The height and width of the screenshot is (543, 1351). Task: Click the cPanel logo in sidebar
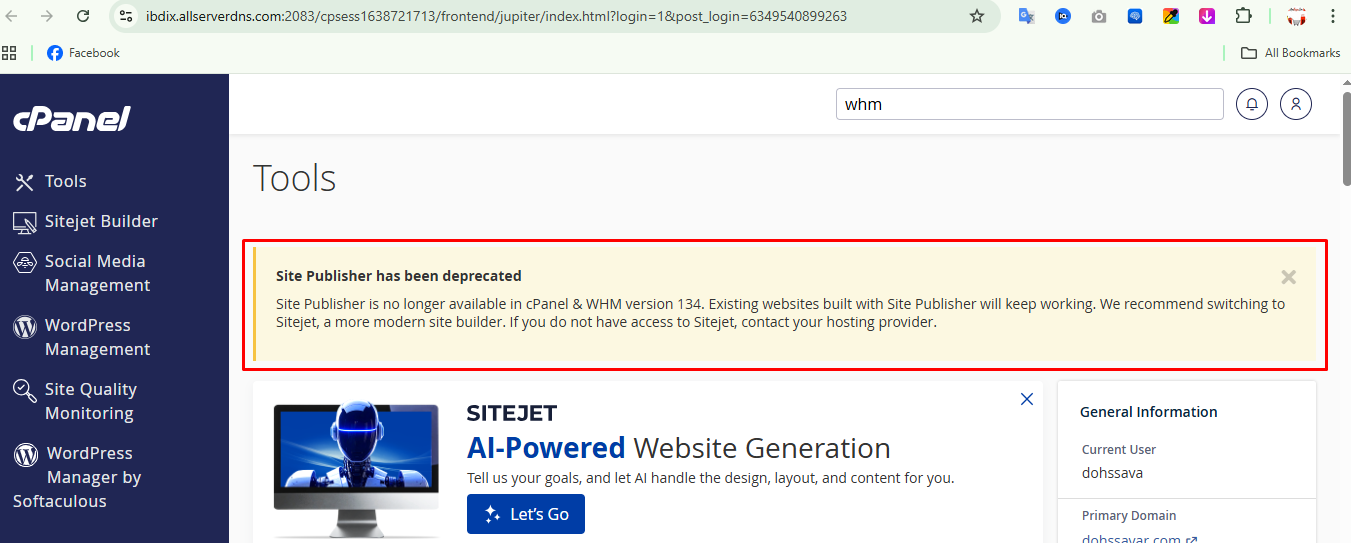72,120
